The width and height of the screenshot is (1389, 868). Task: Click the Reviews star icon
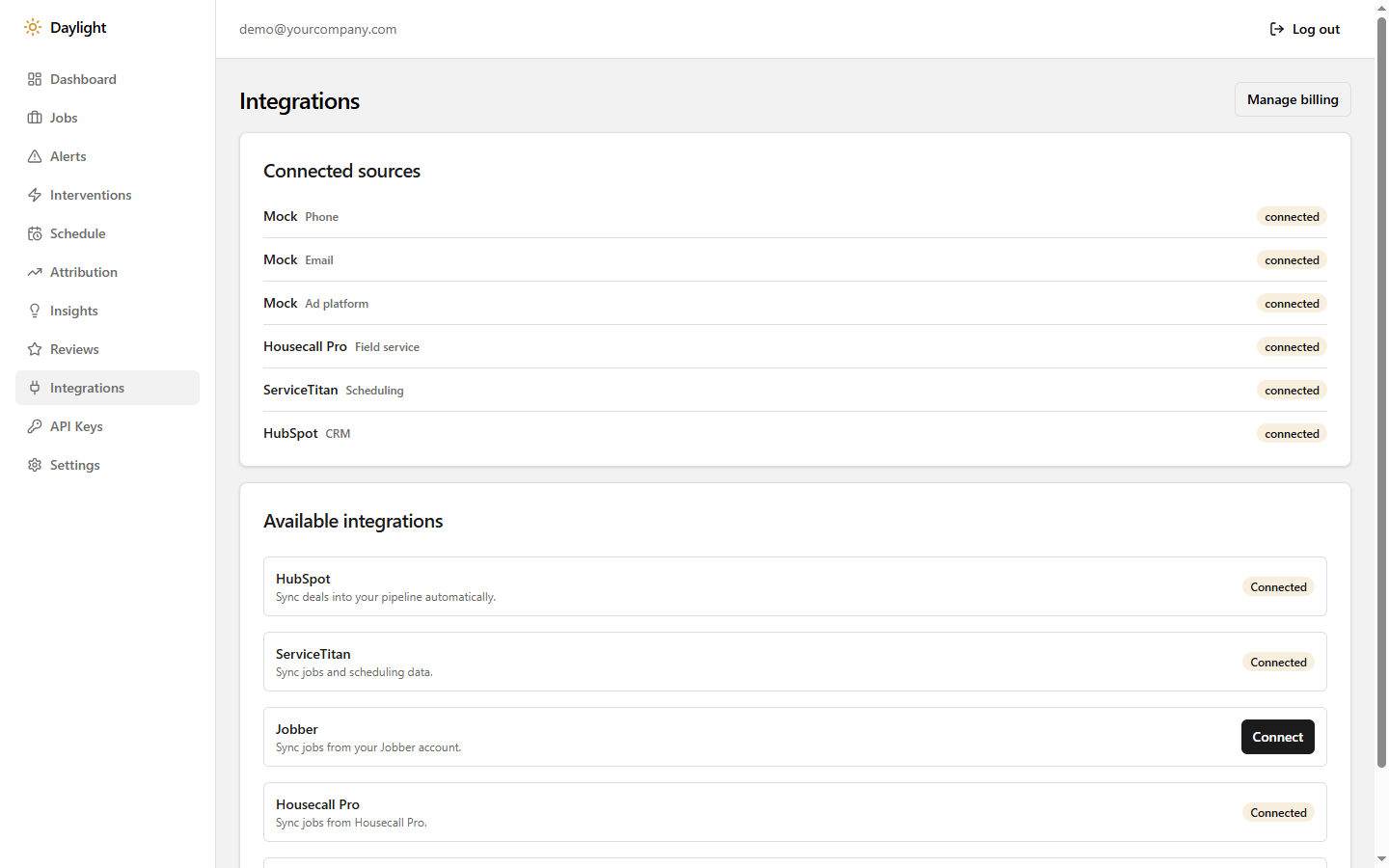35,349
